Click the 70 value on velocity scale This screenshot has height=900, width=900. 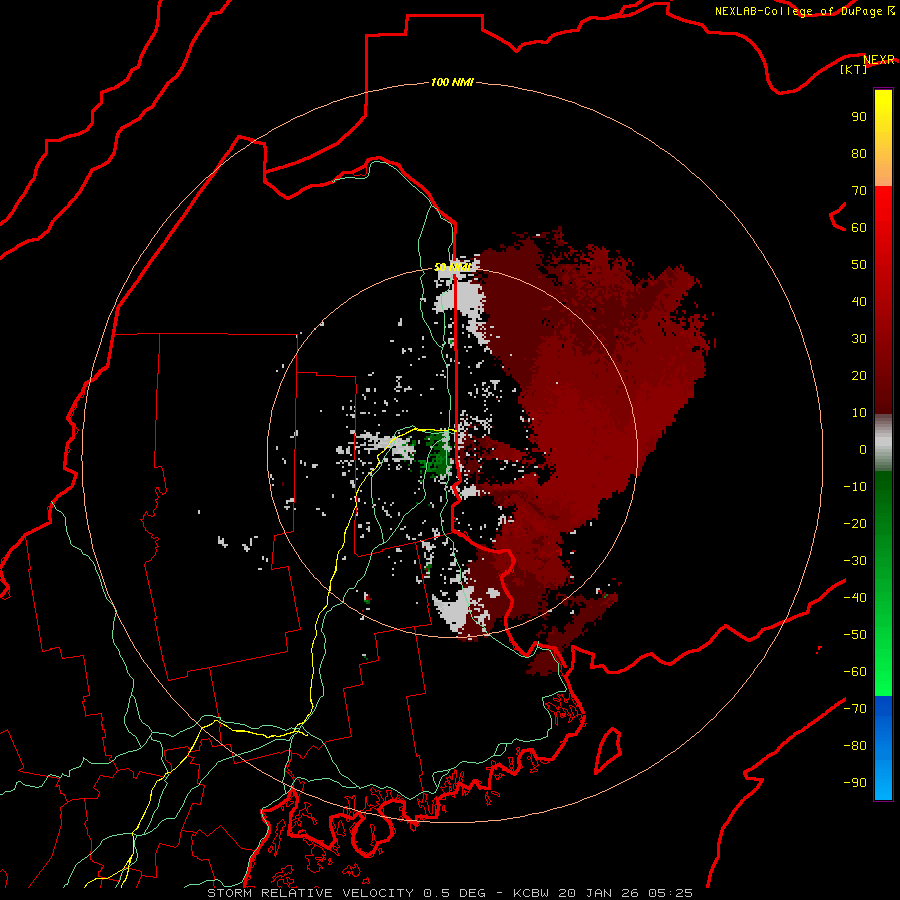click(x=859, y=191)
